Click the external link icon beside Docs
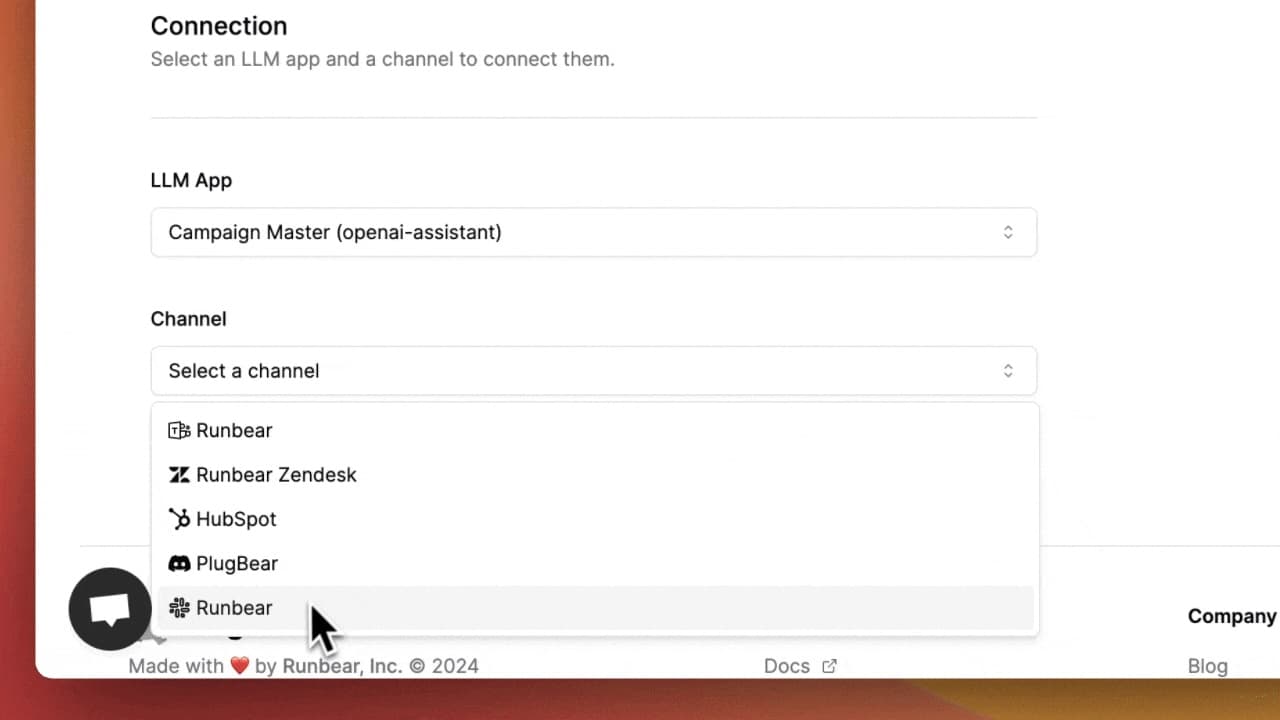 [x=829, y=666]
